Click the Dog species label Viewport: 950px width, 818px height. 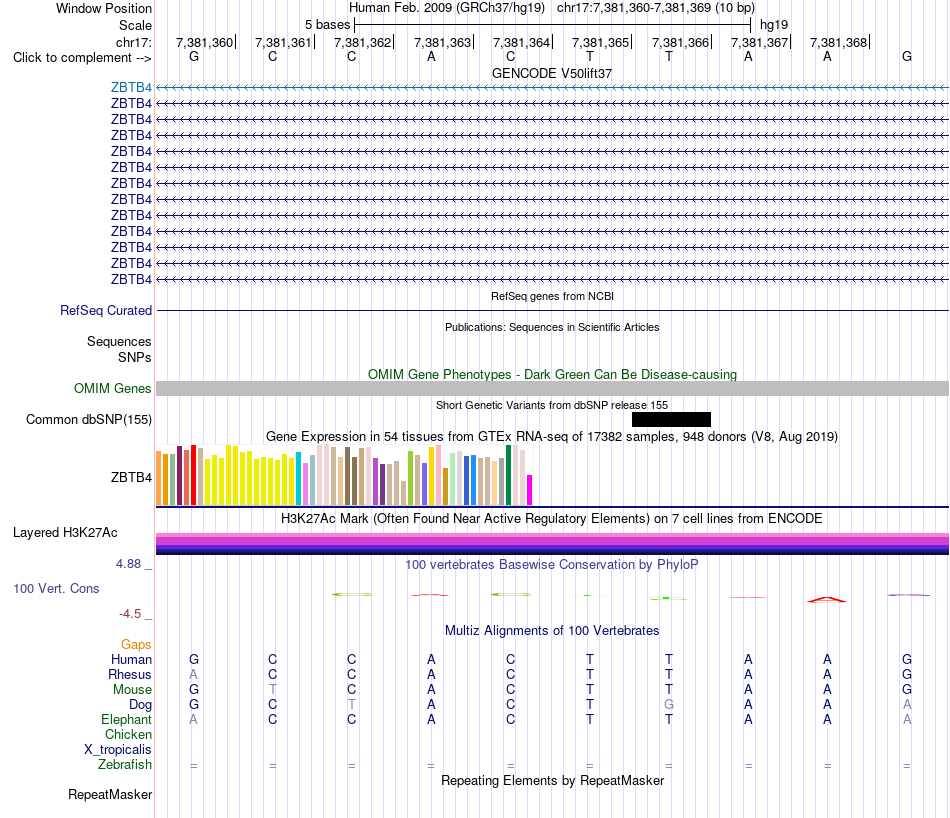point(140,705)
